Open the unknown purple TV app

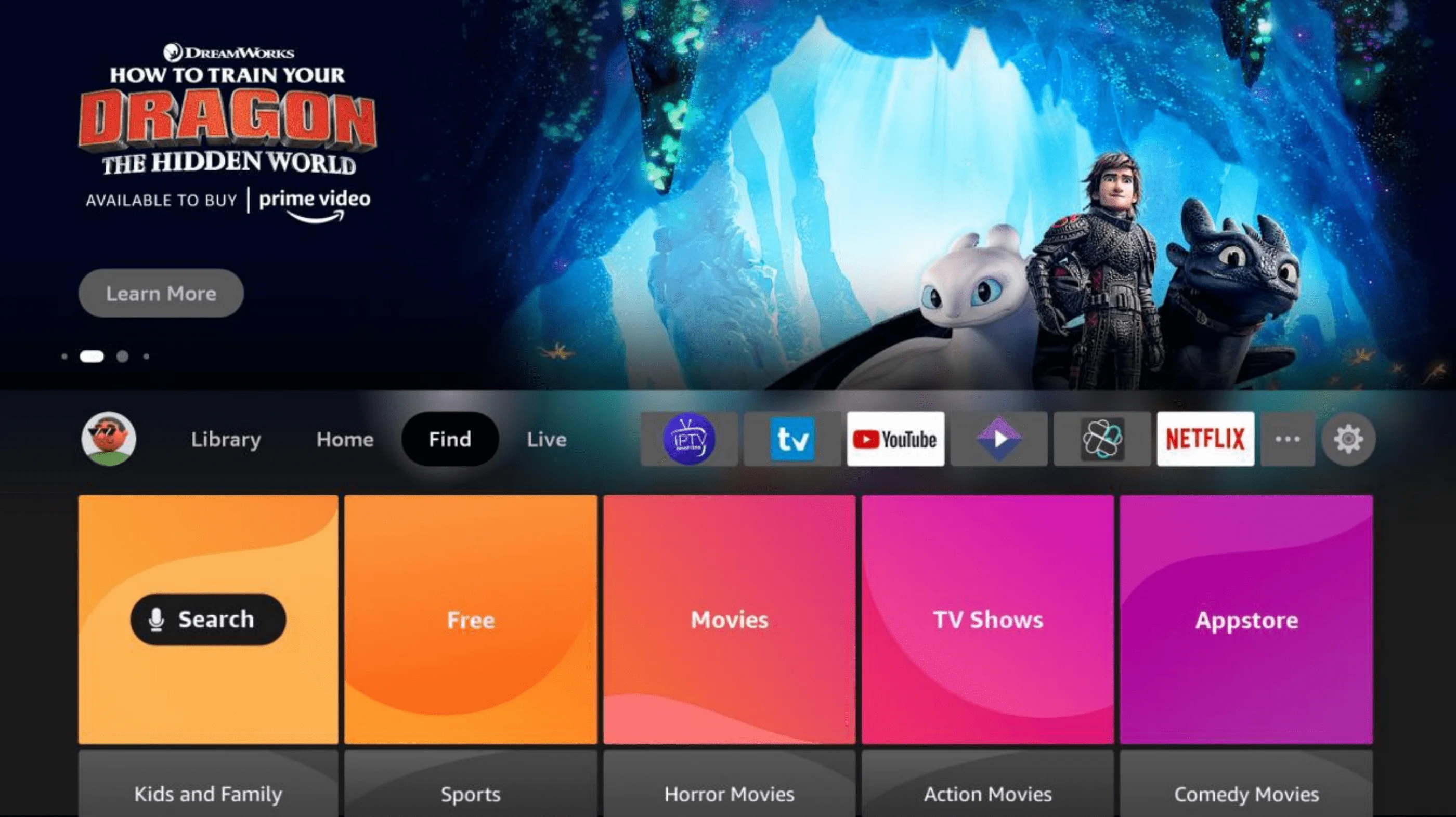(x=687, y=438)
